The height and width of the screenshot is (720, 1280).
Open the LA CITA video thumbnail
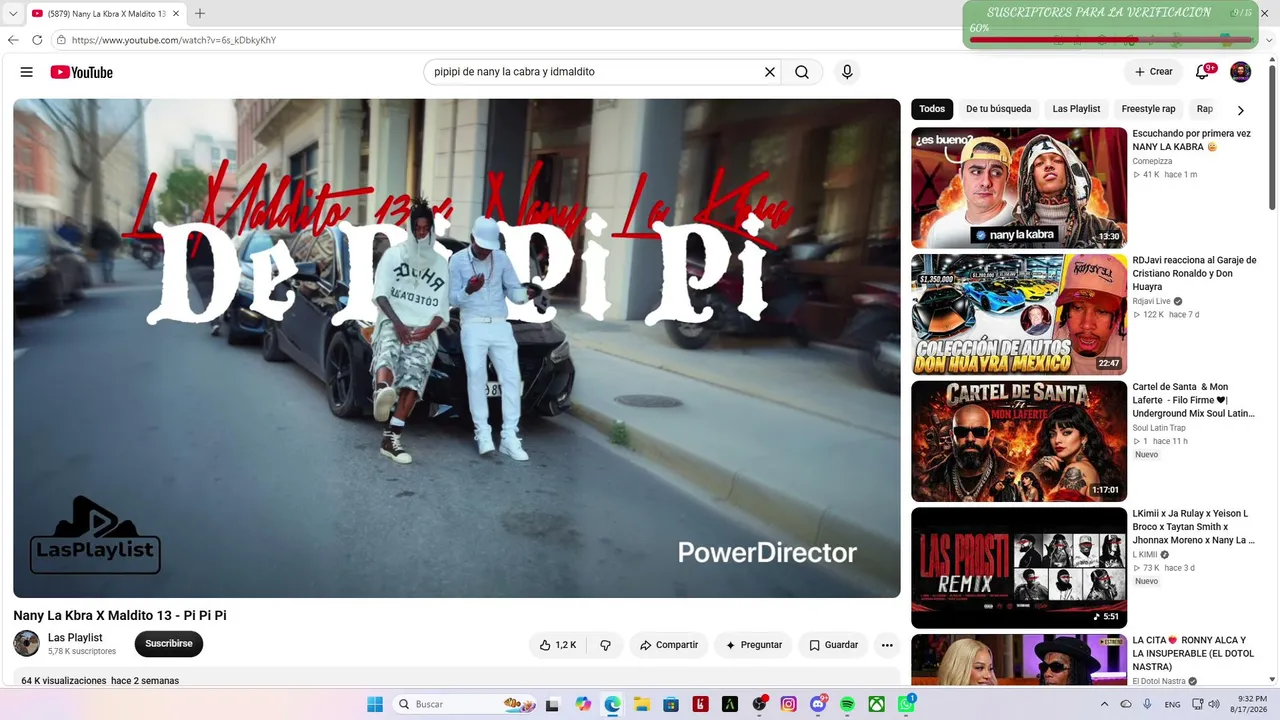[x=1019, y=660]
